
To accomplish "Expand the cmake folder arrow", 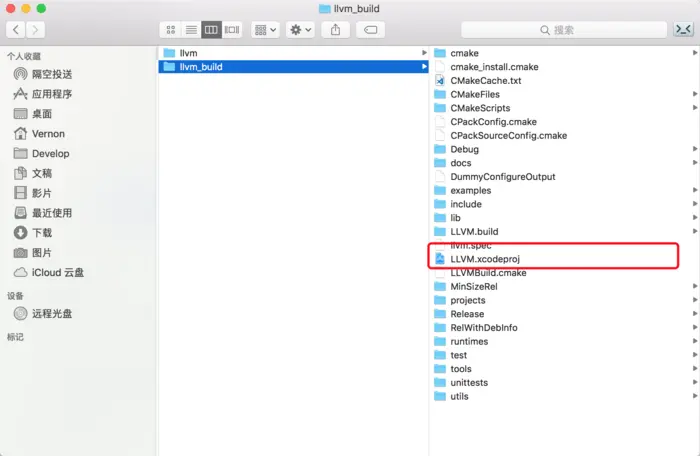I will click(x=695, y=53).
